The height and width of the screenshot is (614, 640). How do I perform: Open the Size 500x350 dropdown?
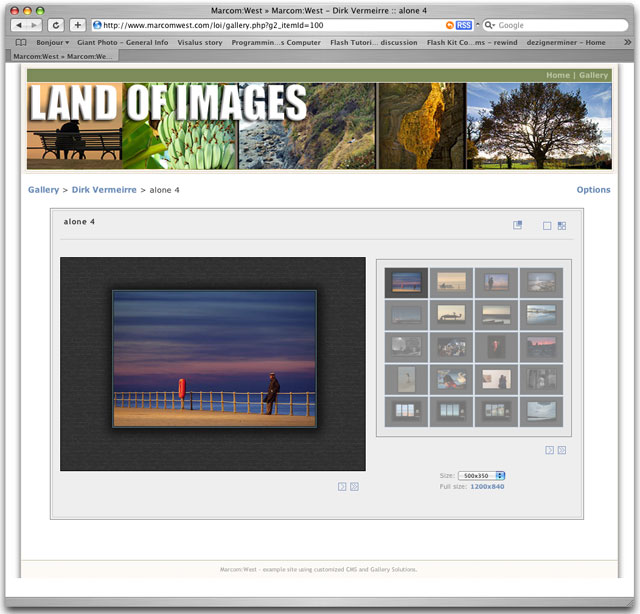(x=481, y=476)
